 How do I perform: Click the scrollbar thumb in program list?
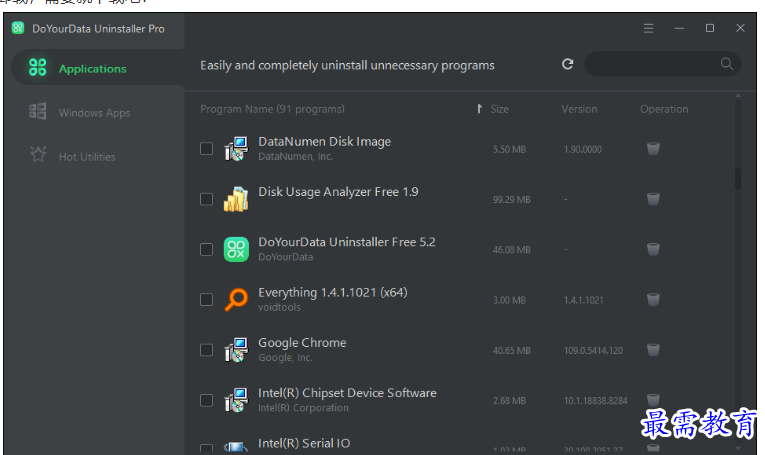[x=738, y=178]
